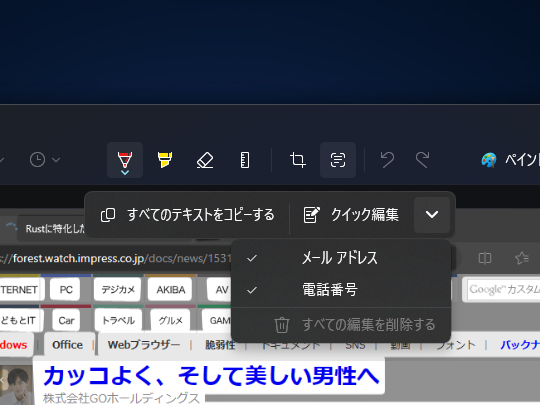
Task: Click the 株式会社GOホールディングス ad text
Action: tap(121, 398)
